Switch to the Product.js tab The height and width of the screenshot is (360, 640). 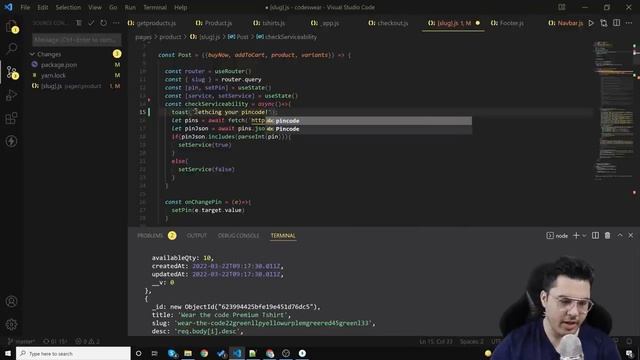214,23
